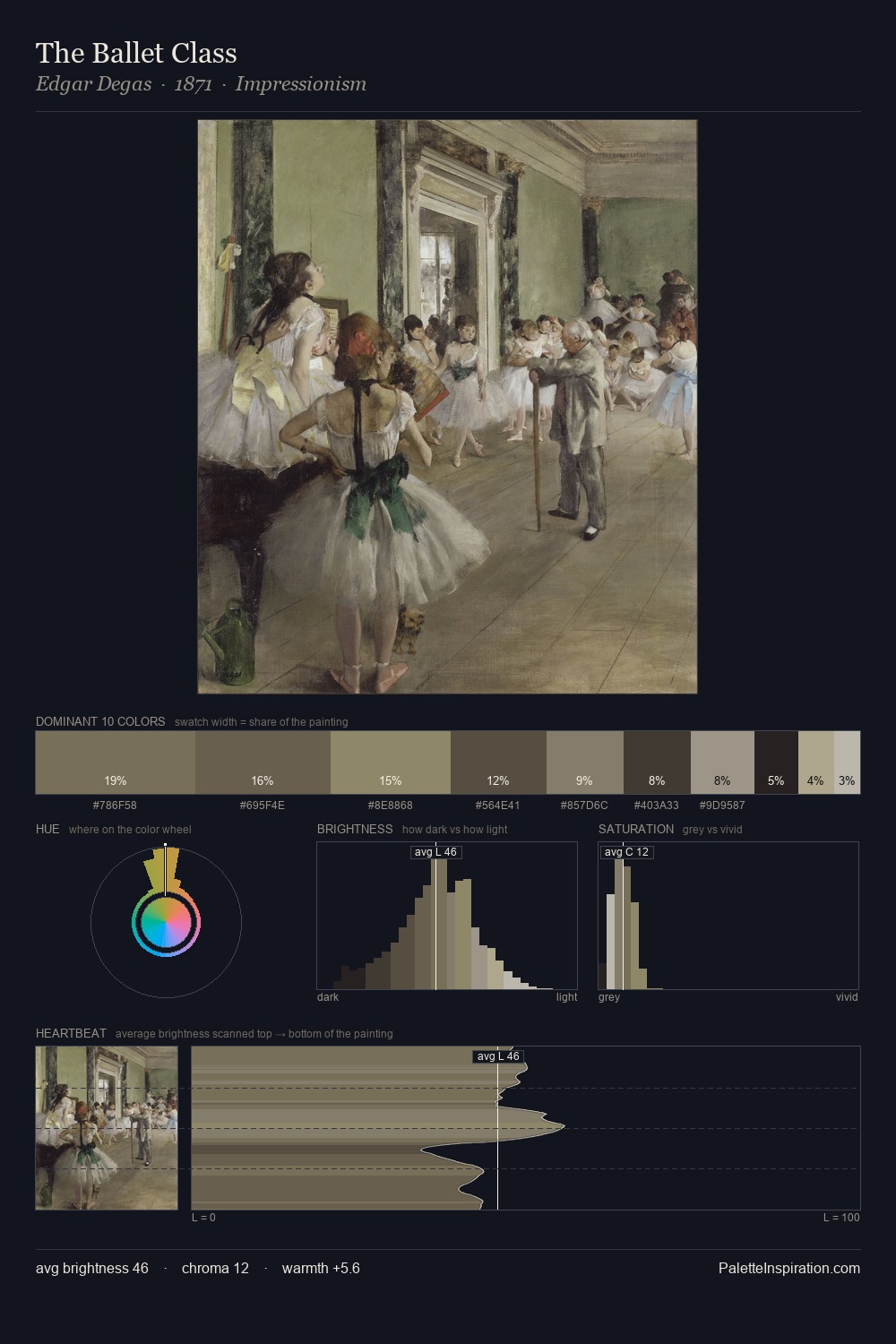Click the 'HEARTBEAT' section heading
The height and width of the screenshot is (1344, 896).
(x=71, y=1033)
